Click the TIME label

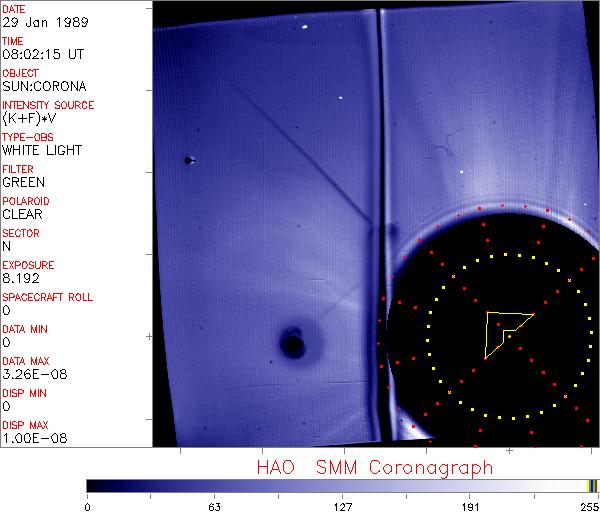point(13,41)
